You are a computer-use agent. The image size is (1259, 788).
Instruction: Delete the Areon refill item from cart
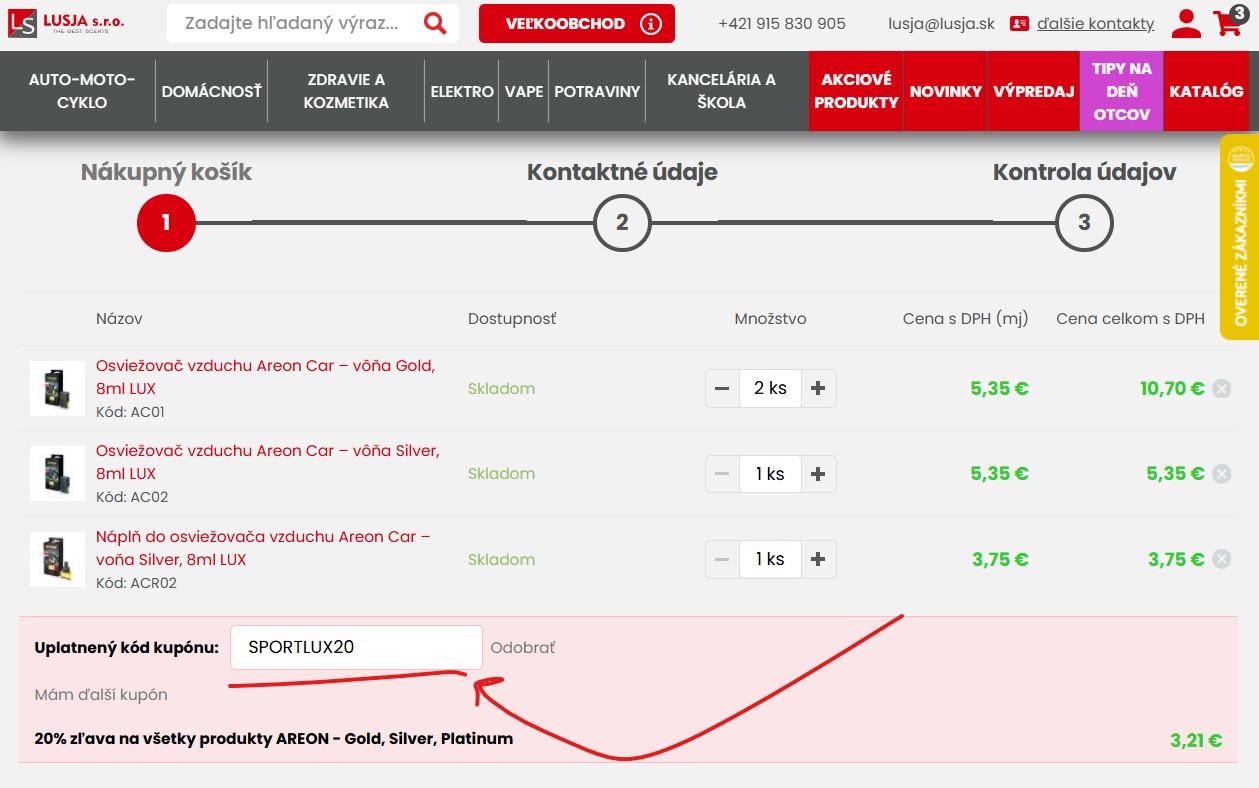pyautogui.click(x=1221, y=560)
